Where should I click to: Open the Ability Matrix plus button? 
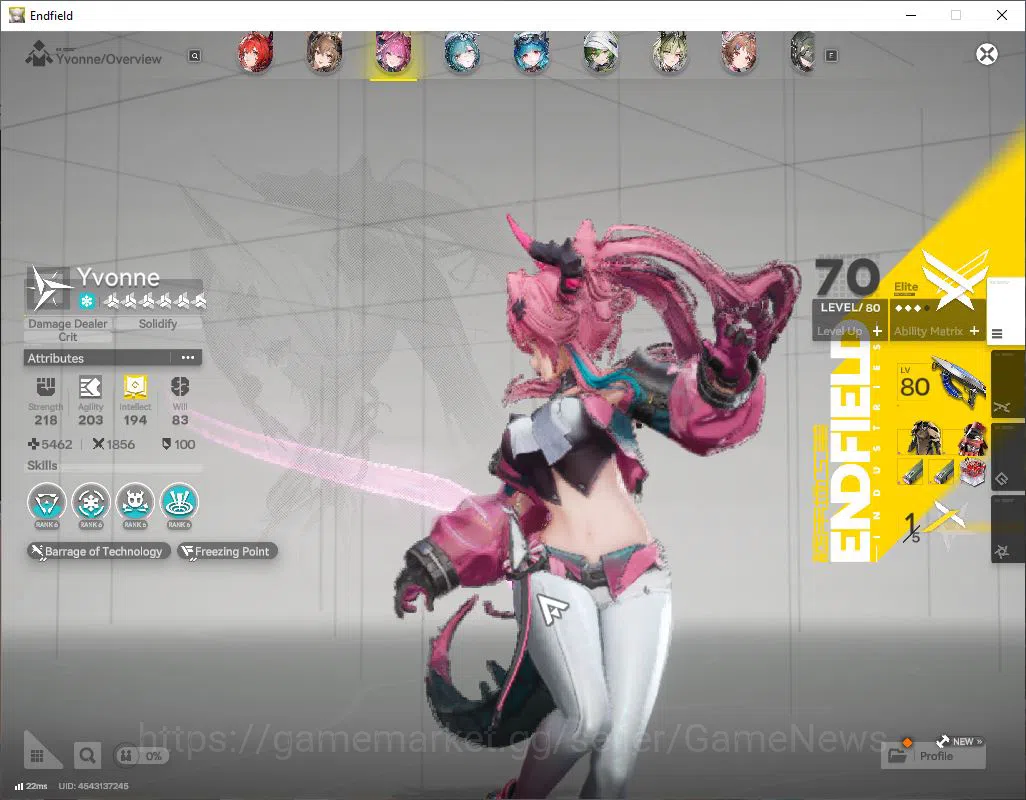coord(974,331)
